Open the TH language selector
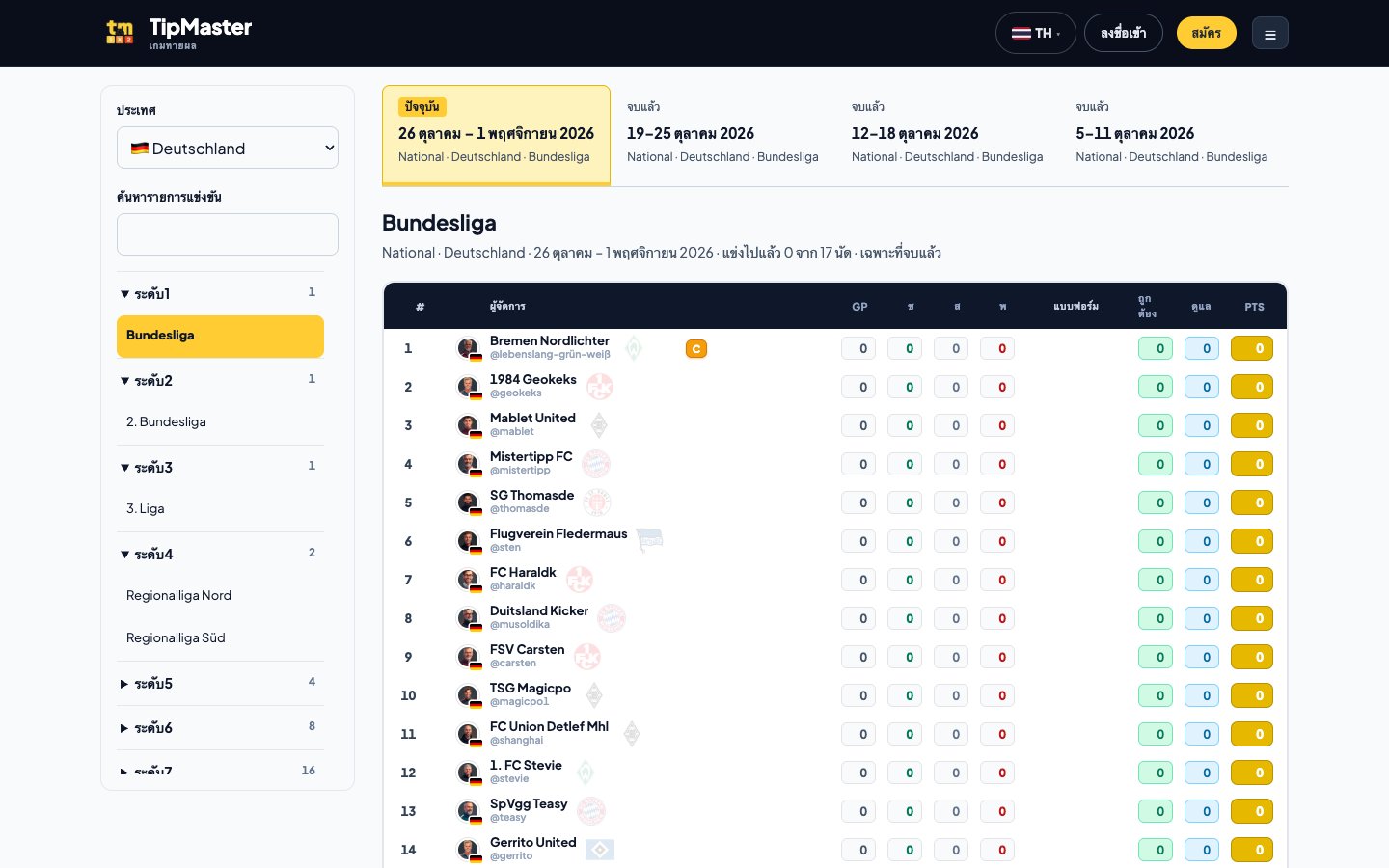 pos(1035,33)
